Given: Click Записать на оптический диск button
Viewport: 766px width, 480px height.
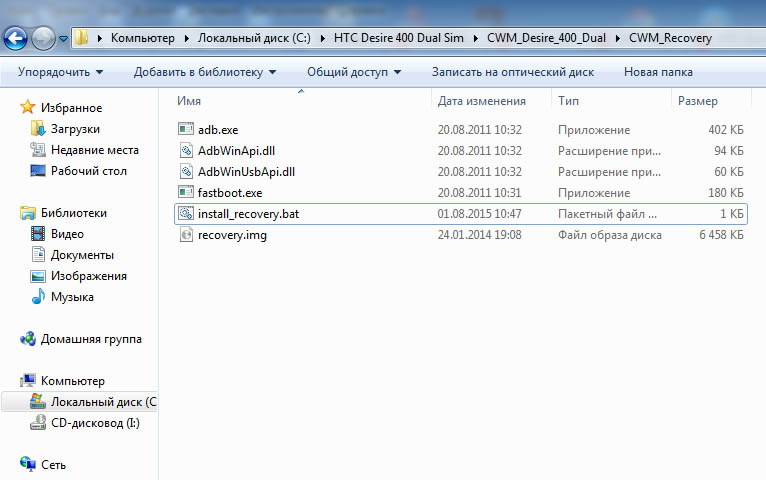Looking at the screenshot, I should [512, 72].
